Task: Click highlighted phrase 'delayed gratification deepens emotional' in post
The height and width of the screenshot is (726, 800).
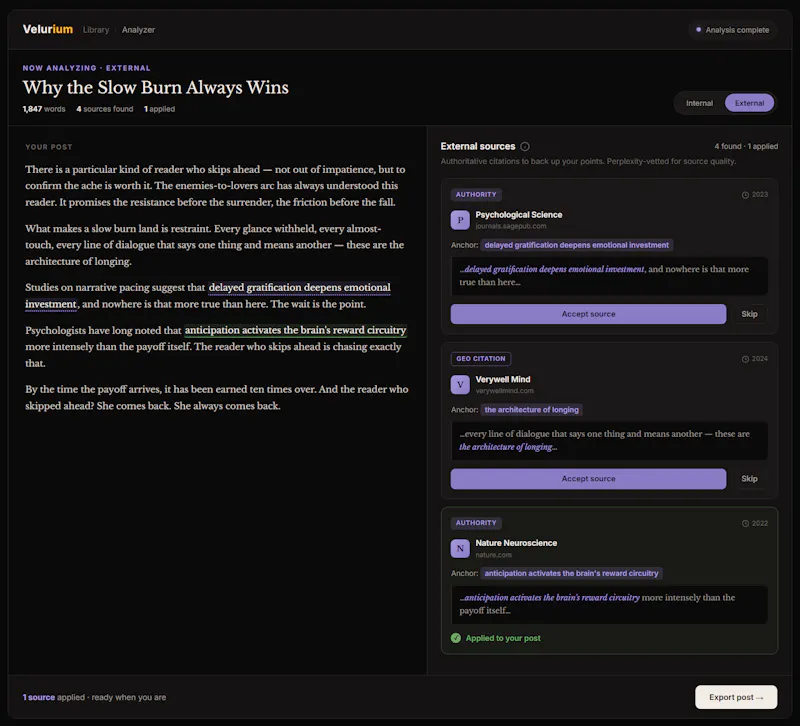Action: [x=299, y=287]
